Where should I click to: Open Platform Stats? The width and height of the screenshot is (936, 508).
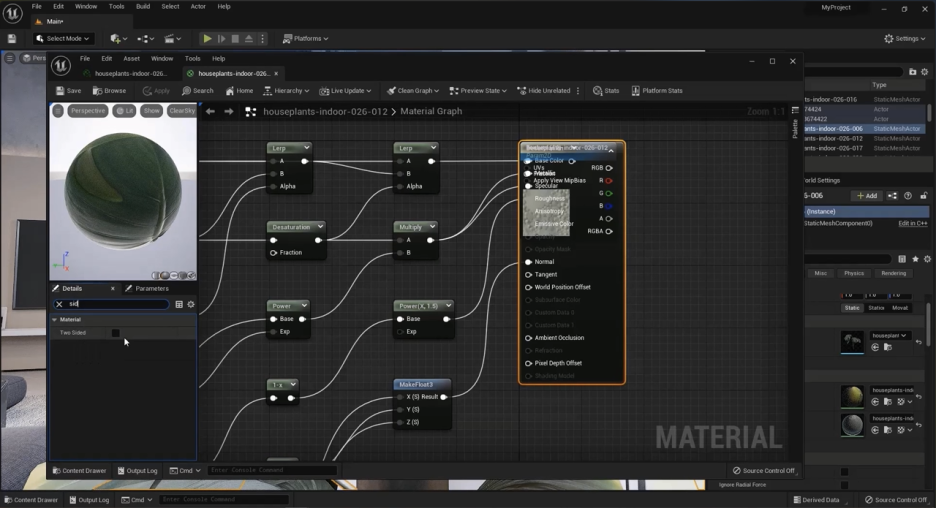[x=657, y=91]
